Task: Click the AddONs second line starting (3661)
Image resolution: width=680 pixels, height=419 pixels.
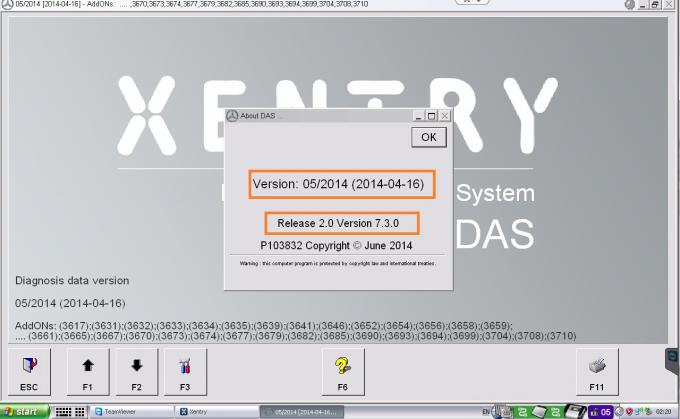Action: 295,336
